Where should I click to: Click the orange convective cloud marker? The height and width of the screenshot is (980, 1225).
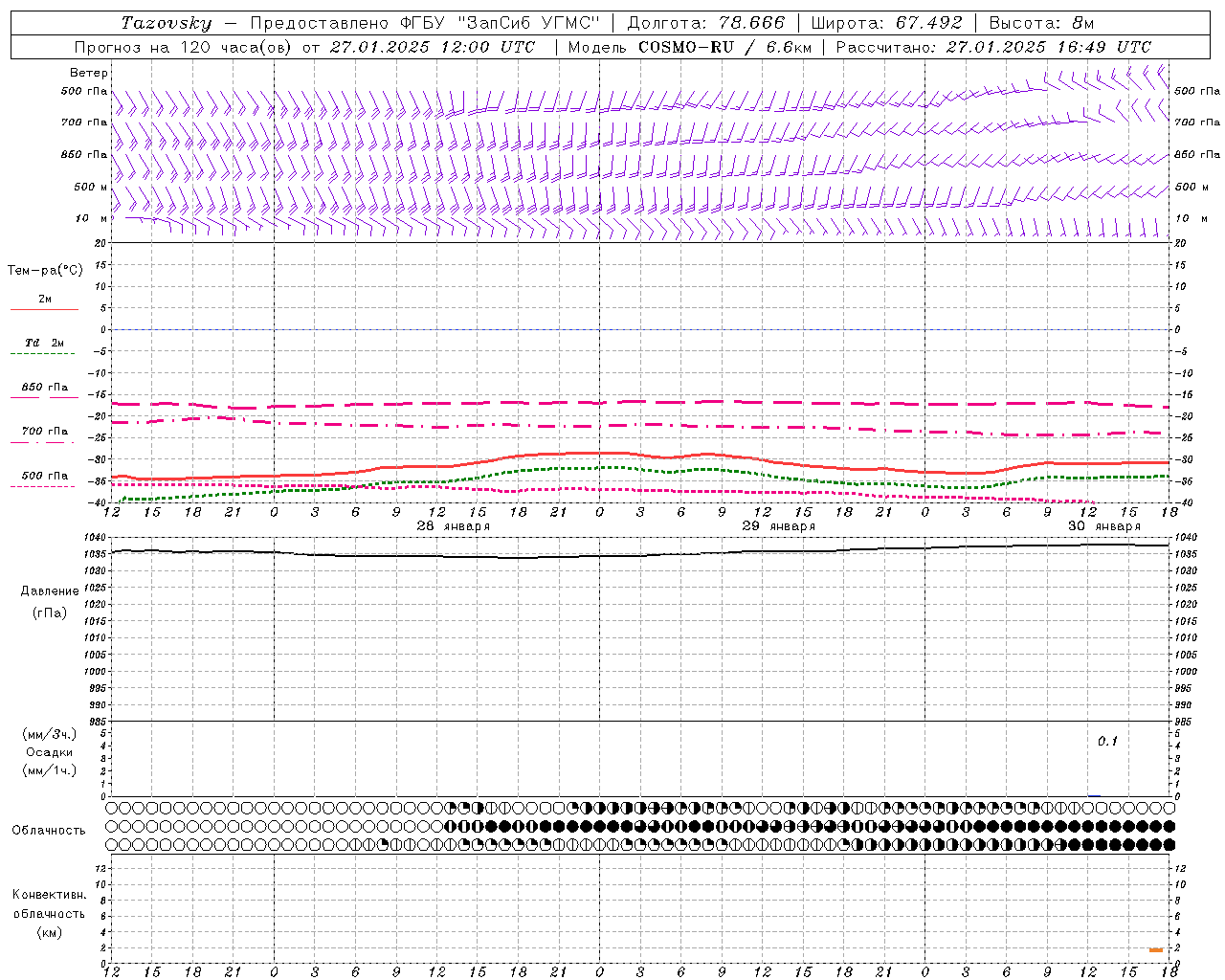(1156, 950)
